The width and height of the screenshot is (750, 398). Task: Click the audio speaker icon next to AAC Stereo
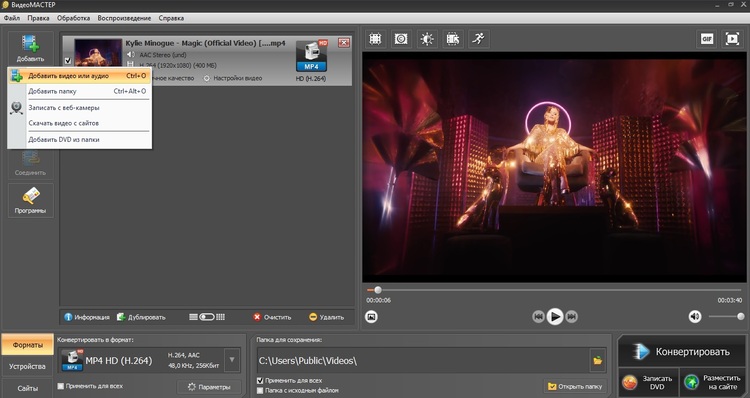coord(131,55)
